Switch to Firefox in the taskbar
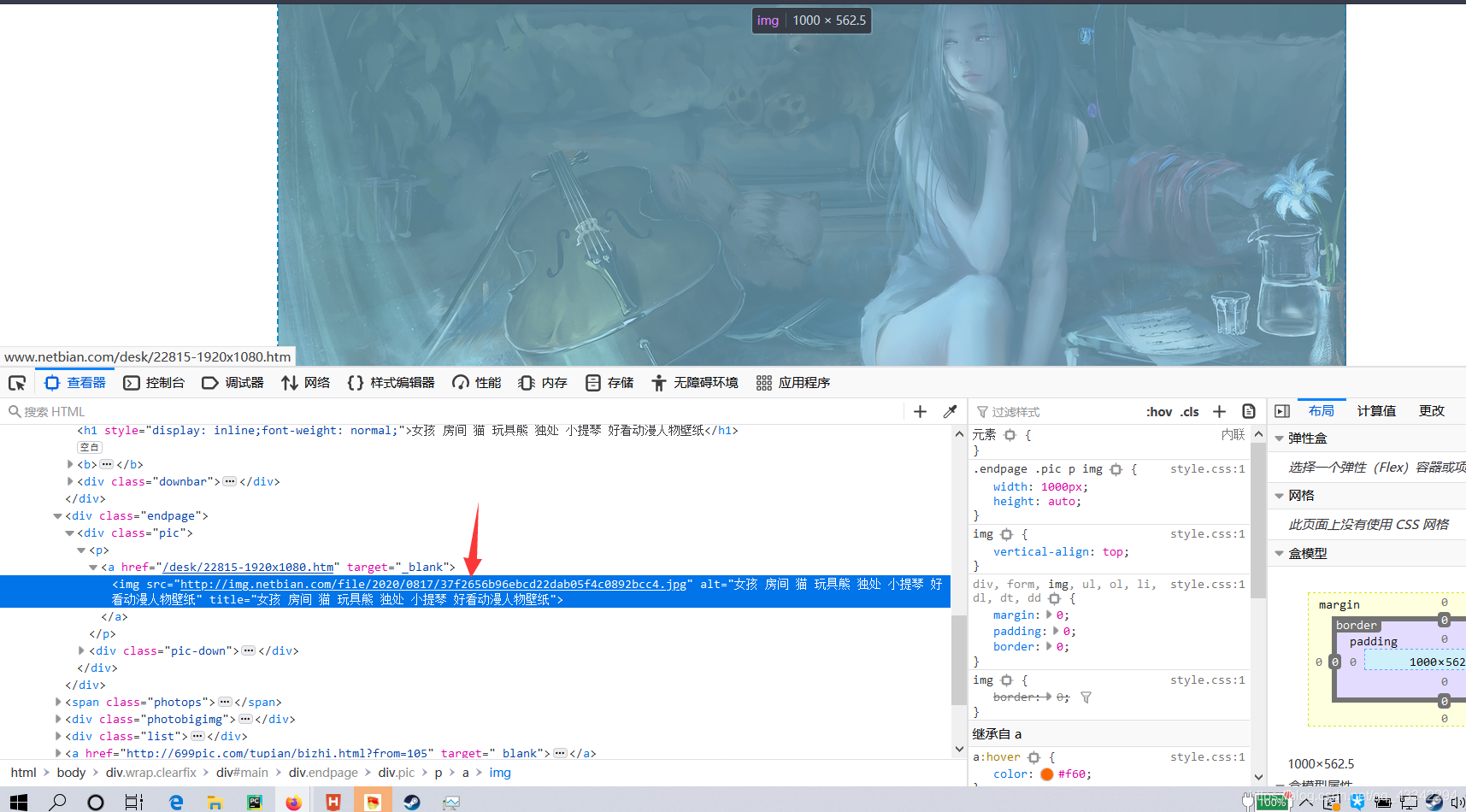Viewport: 1466px width, 812px height. coord(293,802)
